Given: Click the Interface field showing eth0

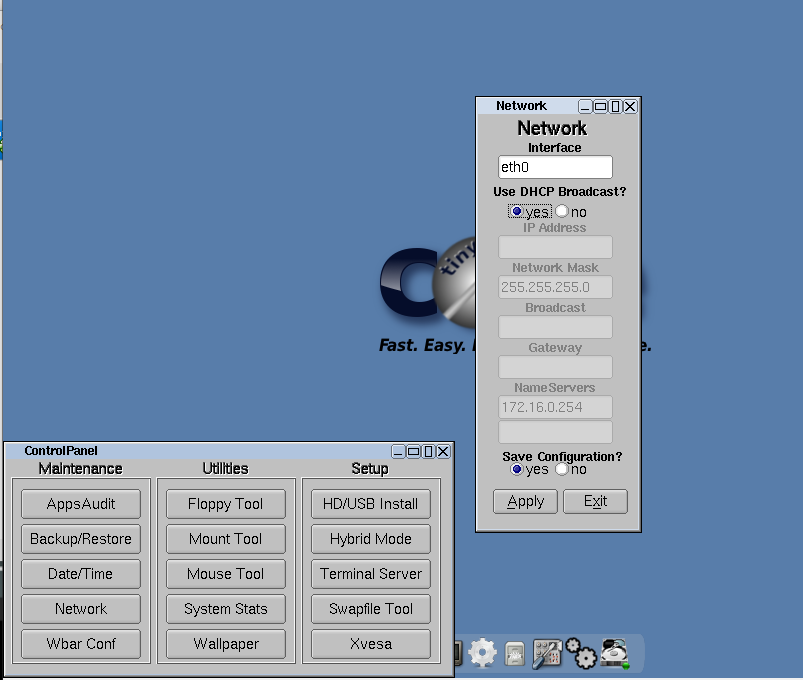Looking at the screenshot, I should click(555, 167).
